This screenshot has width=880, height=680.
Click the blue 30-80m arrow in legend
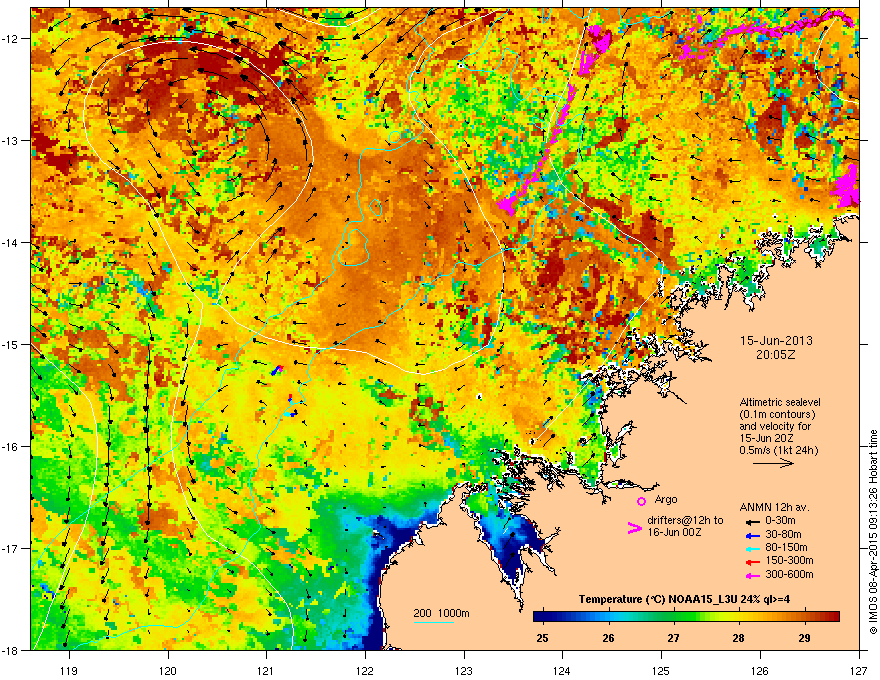(x=752, y=535)
